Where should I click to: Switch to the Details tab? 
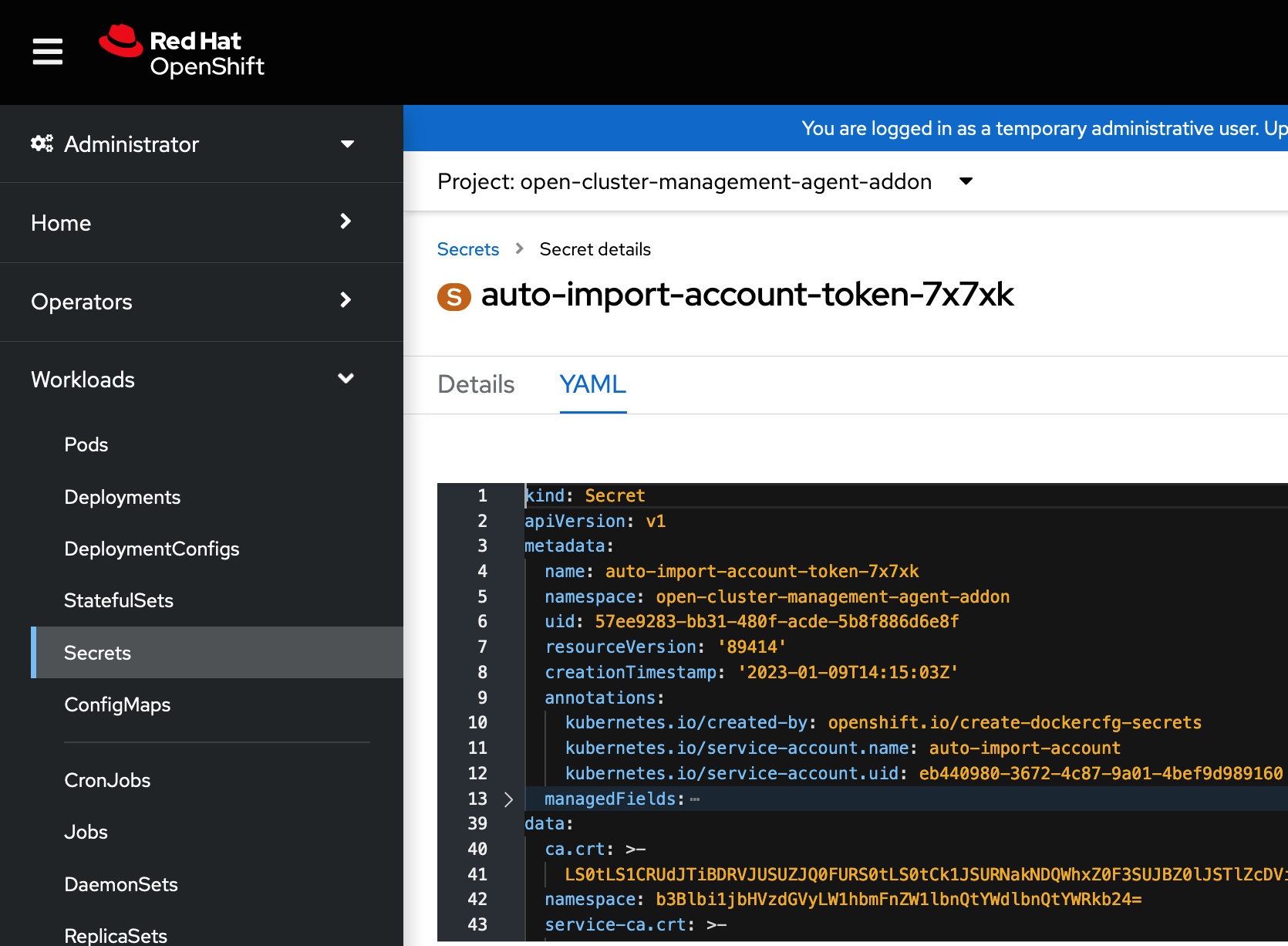point(476,384)
